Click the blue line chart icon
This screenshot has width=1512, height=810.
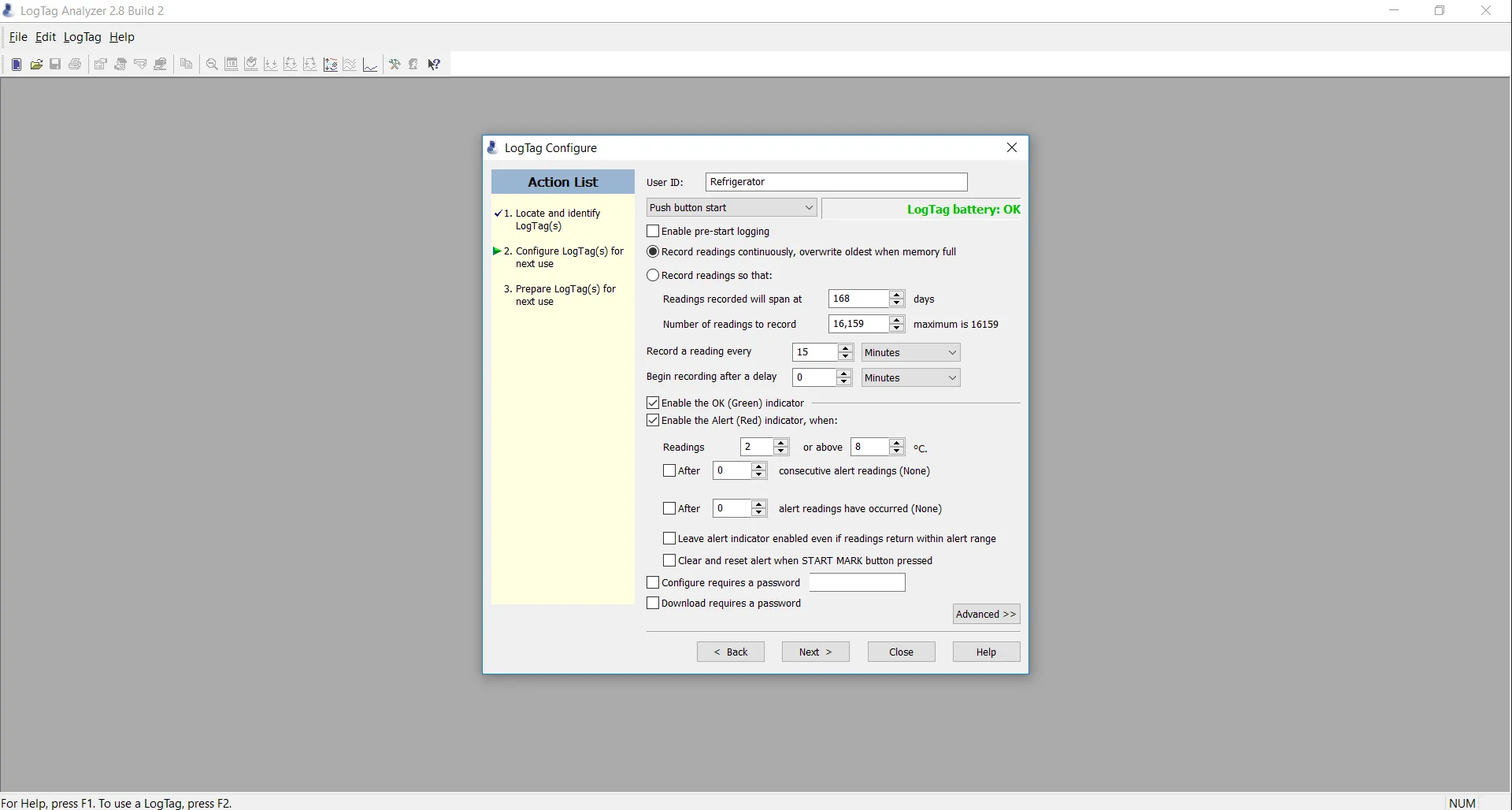click(x=370, y=65)
